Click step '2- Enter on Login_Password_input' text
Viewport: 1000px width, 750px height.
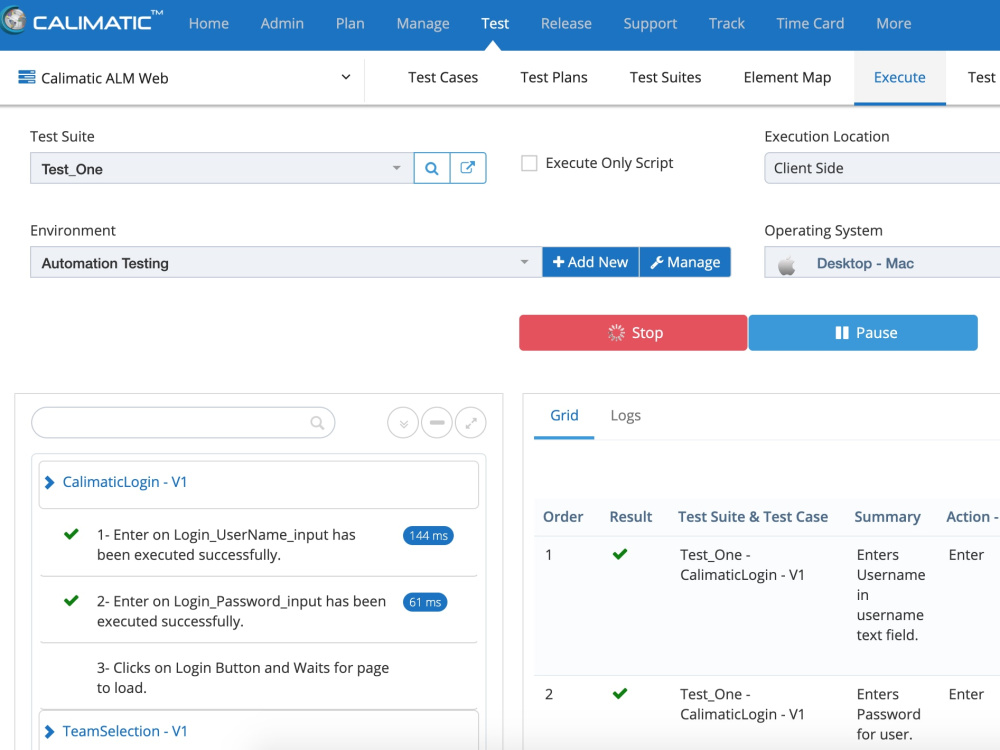(241, 611)
